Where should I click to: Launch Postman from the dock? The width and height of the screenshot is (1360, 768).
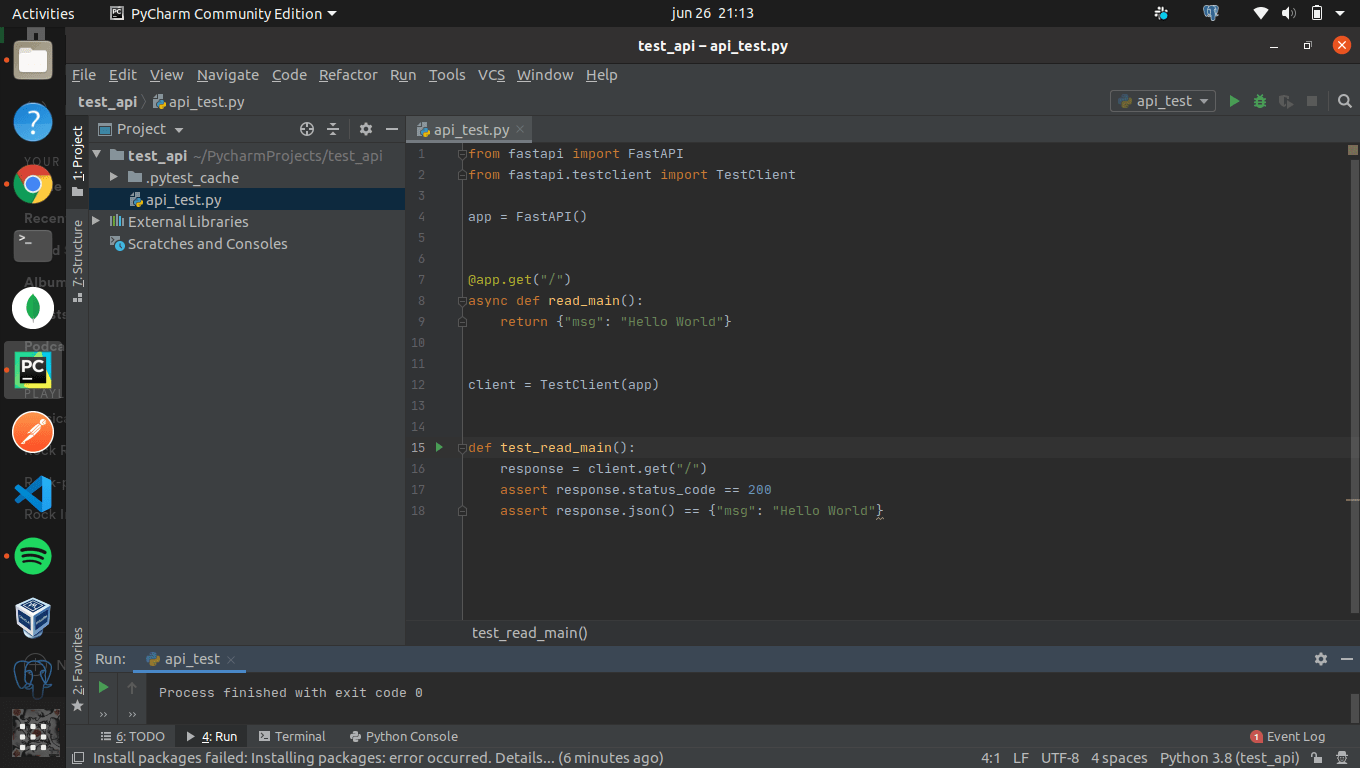pyautogui.click(x=33, y=432)
